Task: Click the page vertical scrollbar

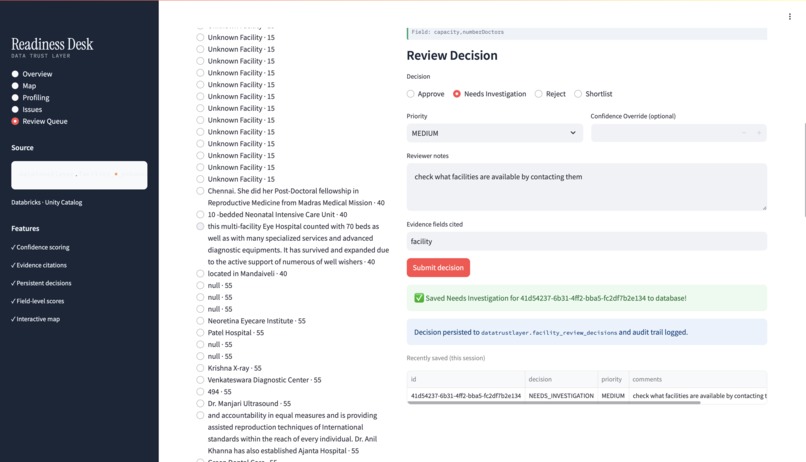Action: [804, 170]
